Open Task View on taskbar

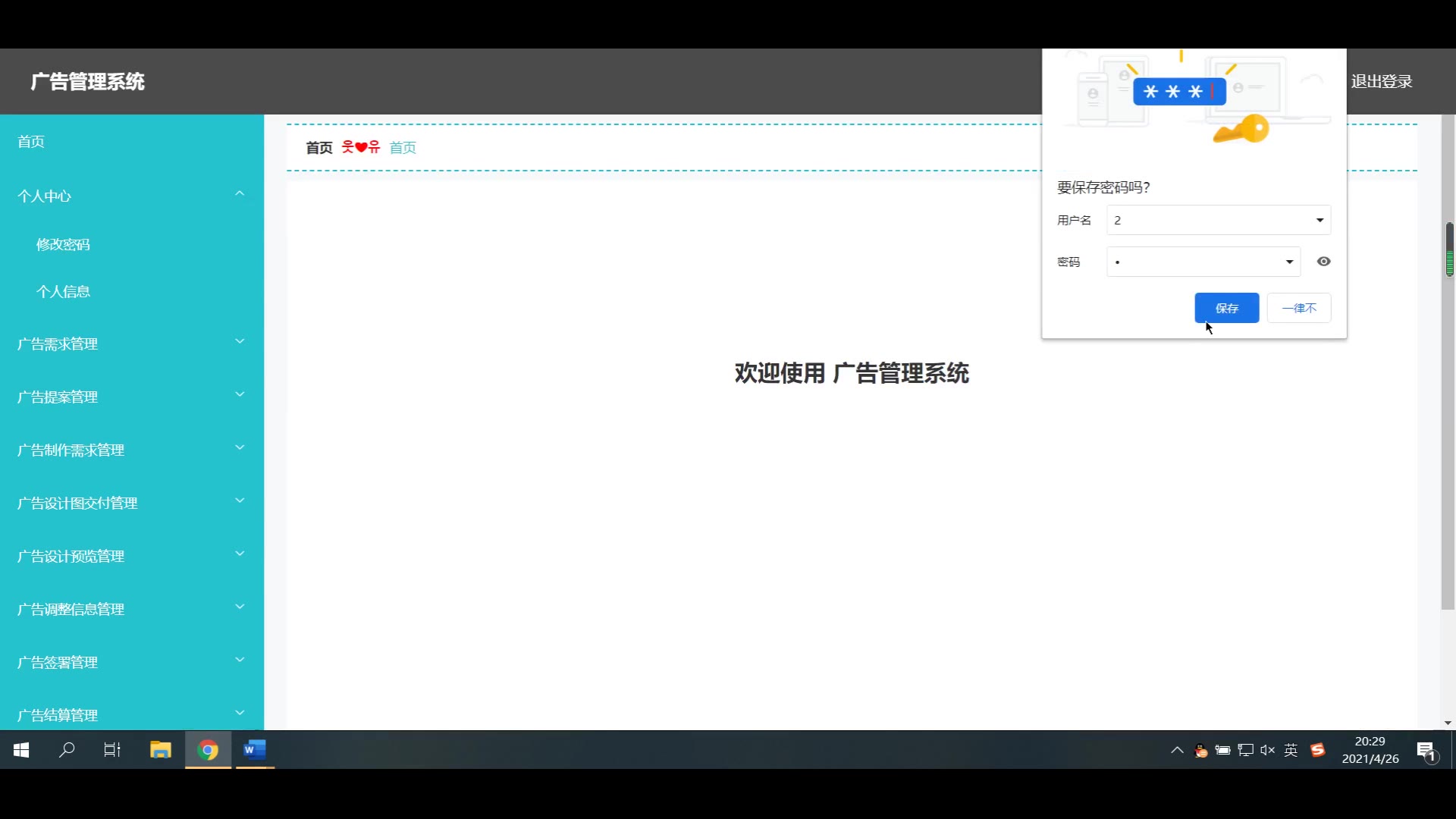point(112,750)
